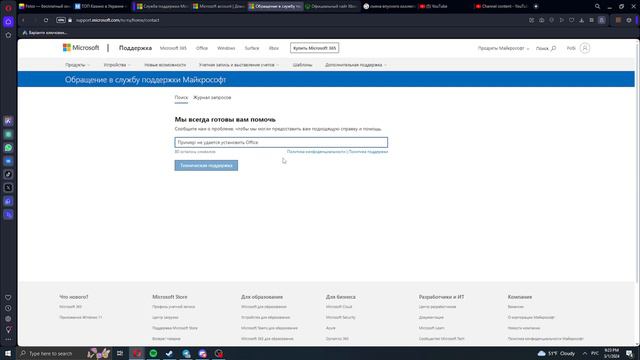Switch to the Microsoft account tab
The width and height of the screenshot is (640, 360).
coord(219,6)
